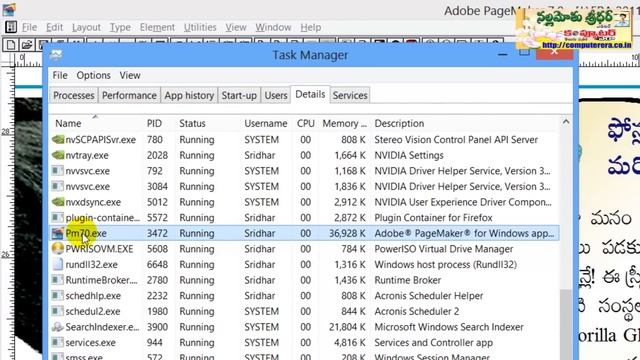Select the nvxdsync.exe process name
Screen dimensions: 640x360
click(93, 202)
